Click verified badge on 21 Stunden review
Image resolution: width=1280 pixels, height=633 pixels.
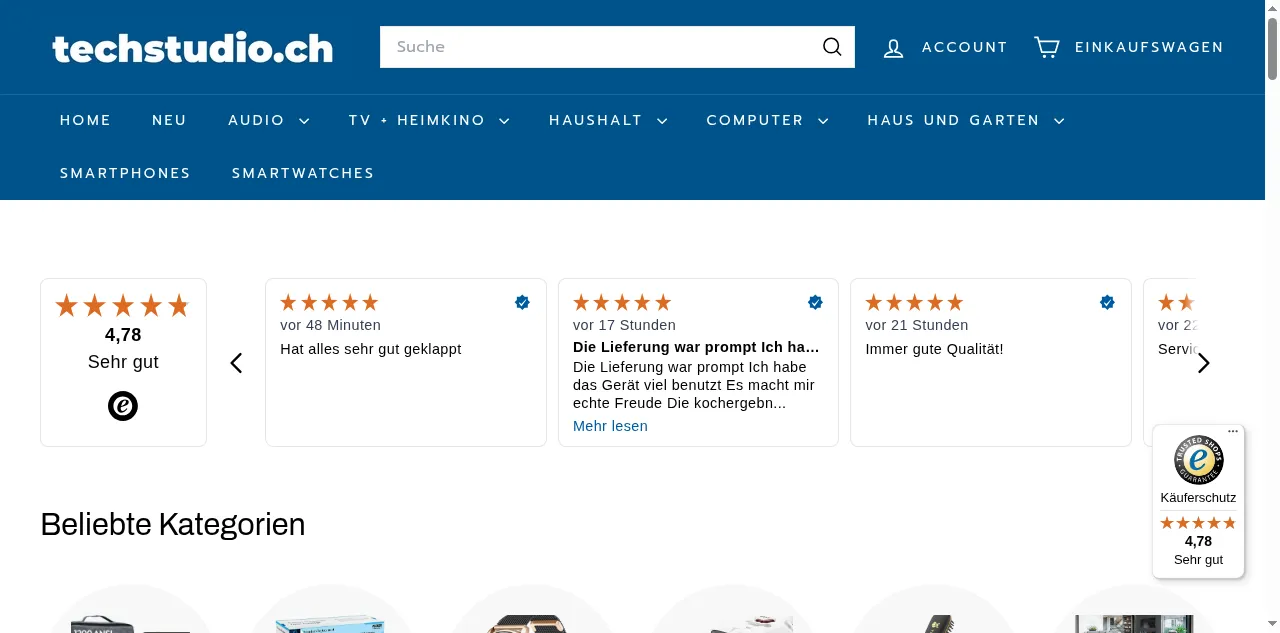click(x=1107, y=302)
